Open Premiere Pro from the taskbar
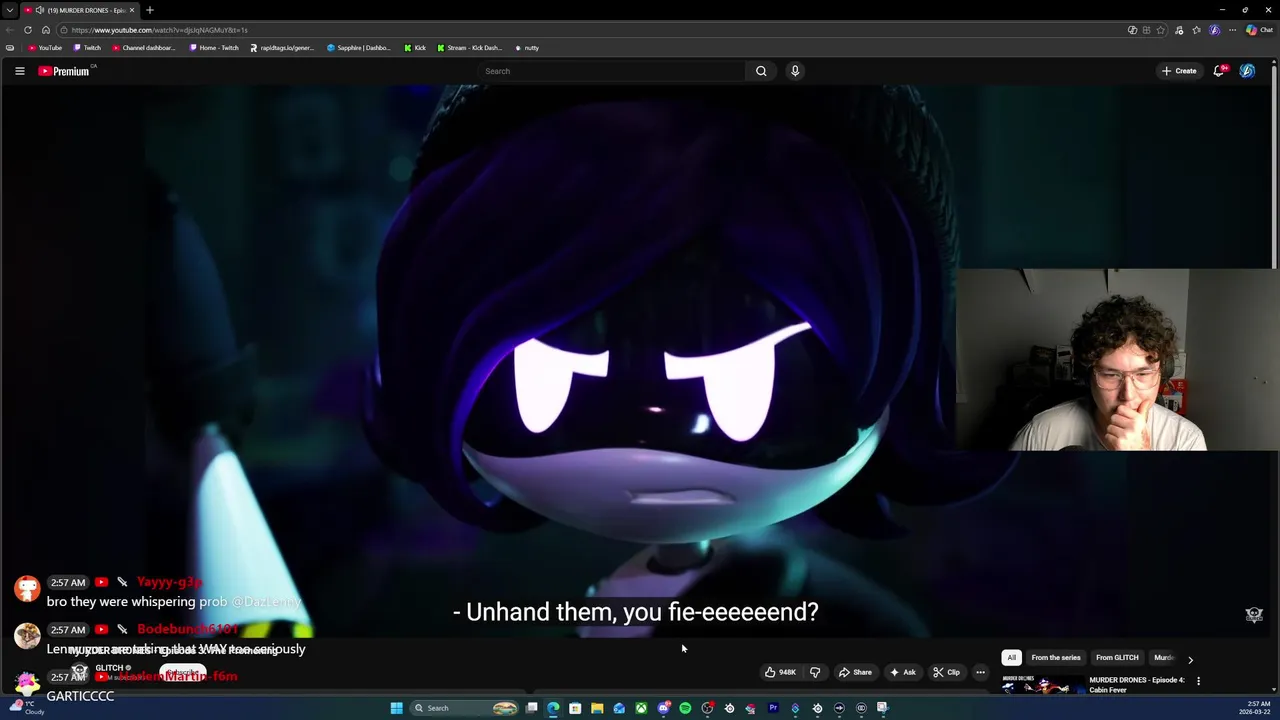 pos(773,708)
